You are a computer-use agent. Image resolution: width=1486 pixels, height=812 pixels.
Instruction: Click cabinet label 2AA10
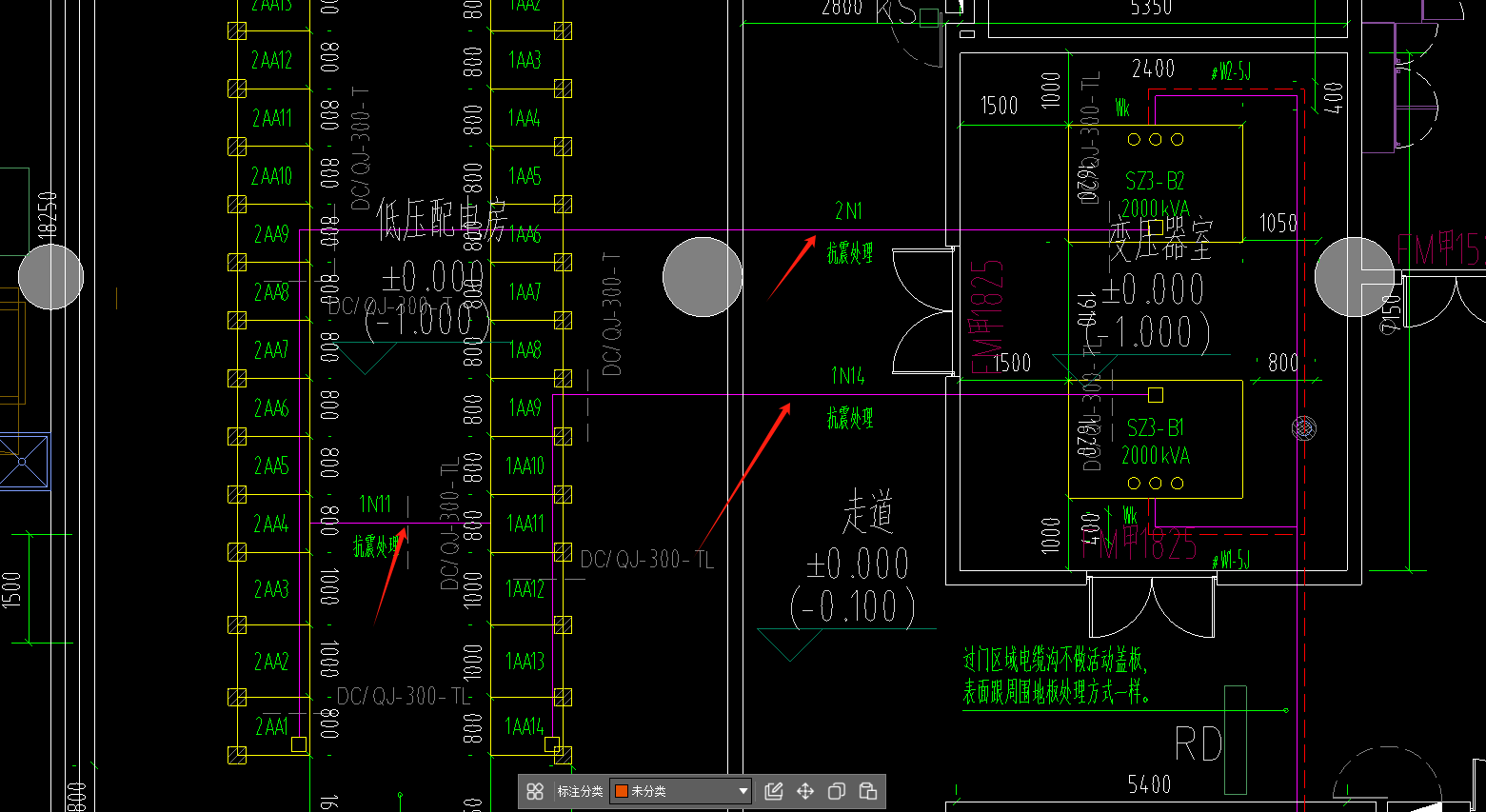[271, 176]
